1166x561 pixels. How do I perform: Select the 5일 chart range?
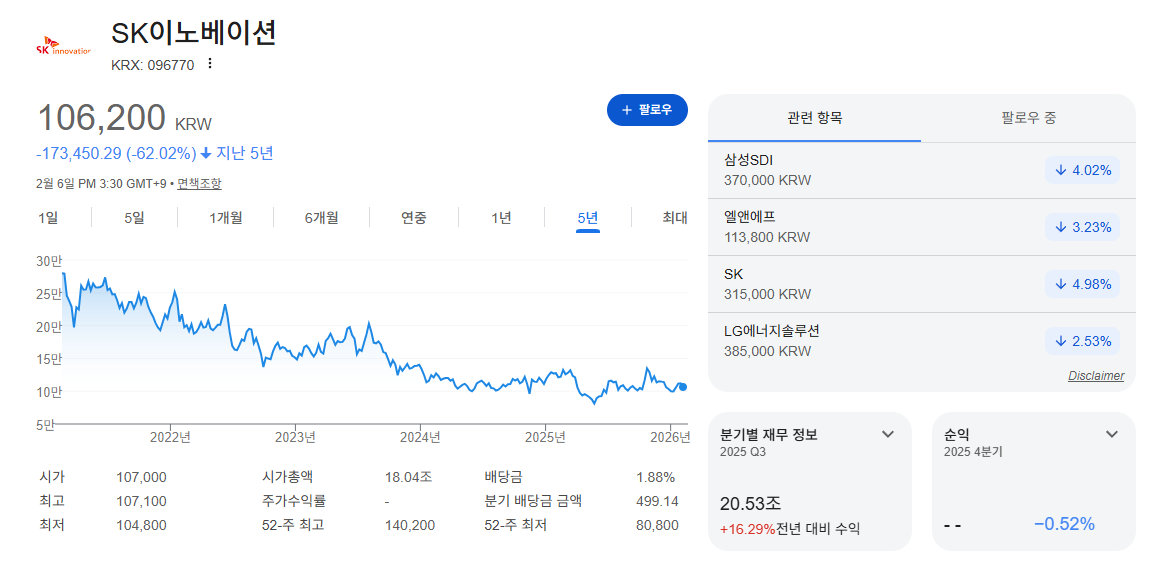click(x=135, y=218)
